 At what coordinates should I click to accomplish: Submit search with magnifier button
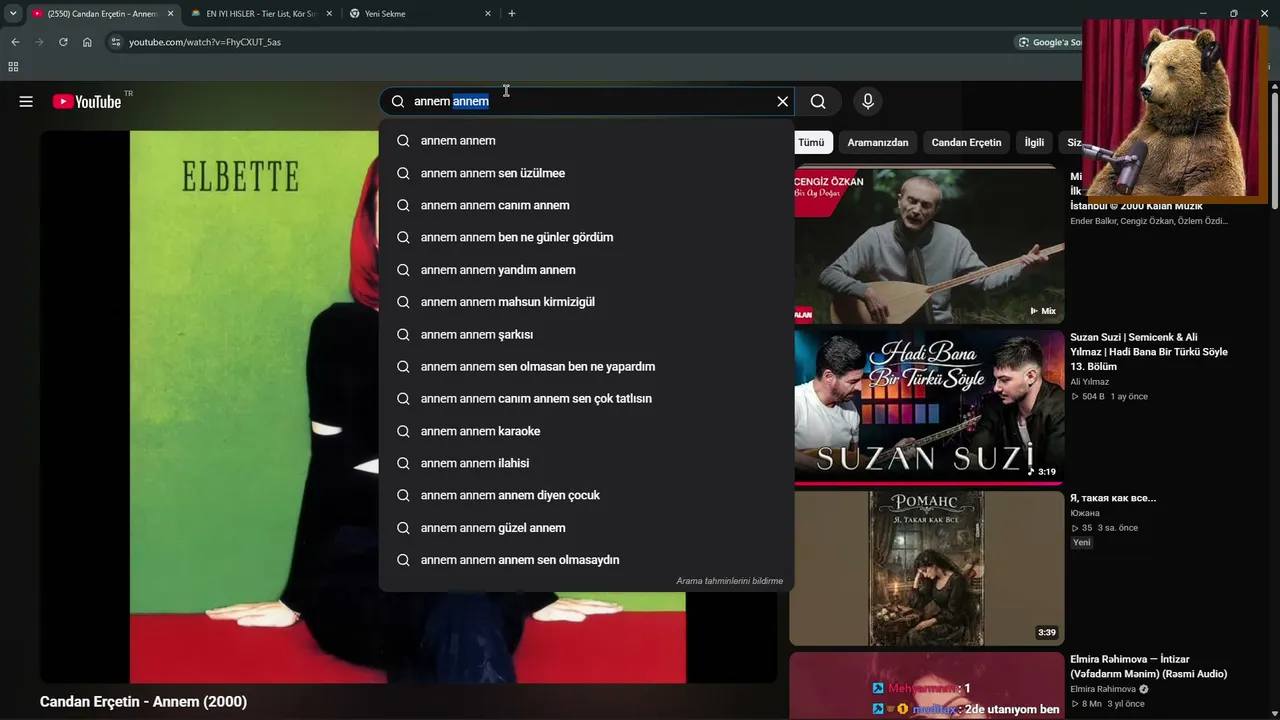coord(818,101)
